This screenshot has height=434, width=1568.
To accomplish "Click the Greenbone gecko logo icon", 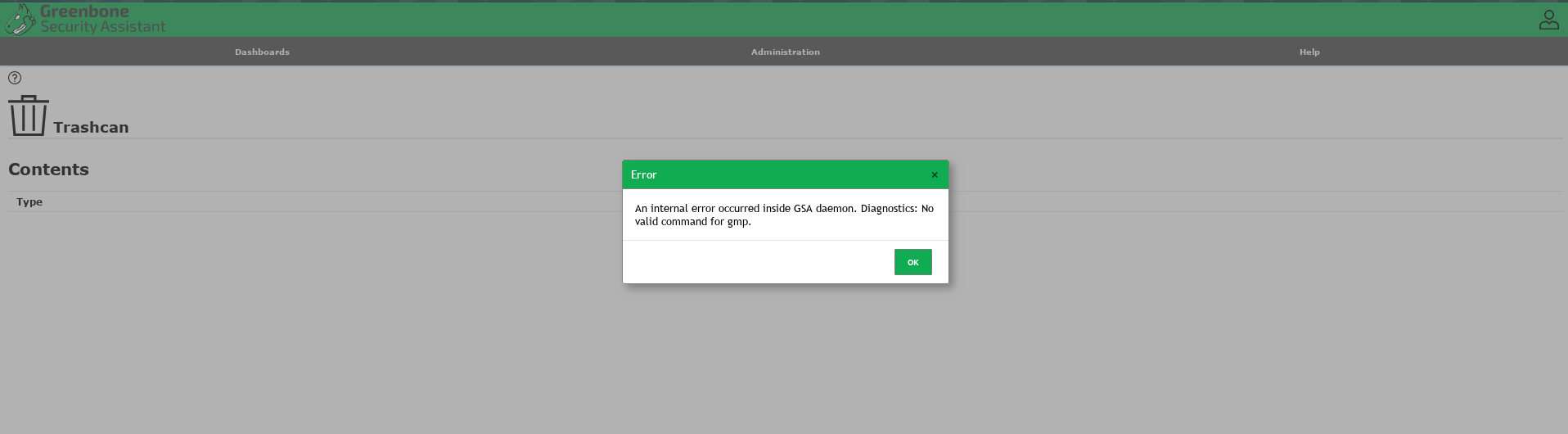I will 20,20.
